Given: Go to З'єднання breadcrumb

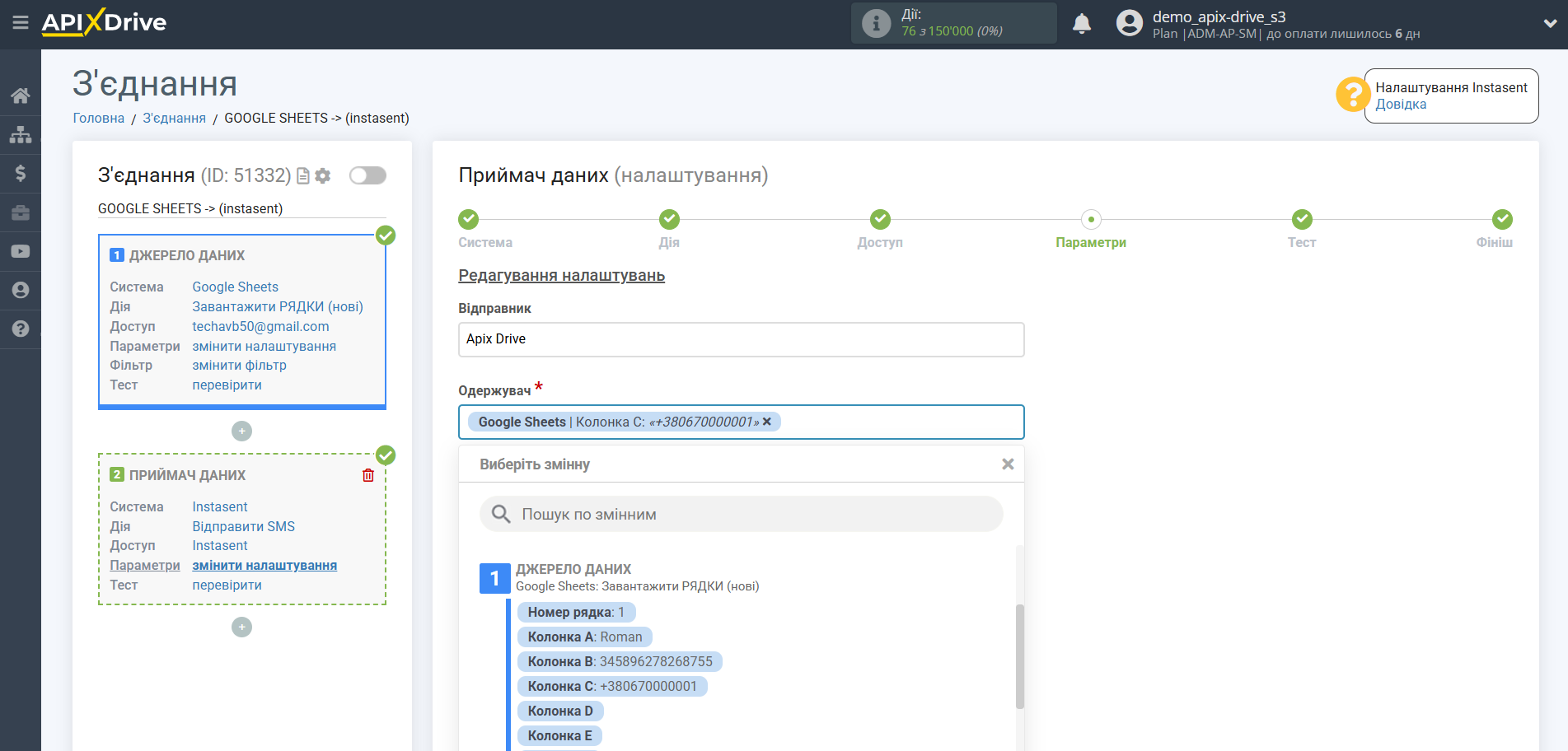Looking at the screenshot, I should pos(174,118).
